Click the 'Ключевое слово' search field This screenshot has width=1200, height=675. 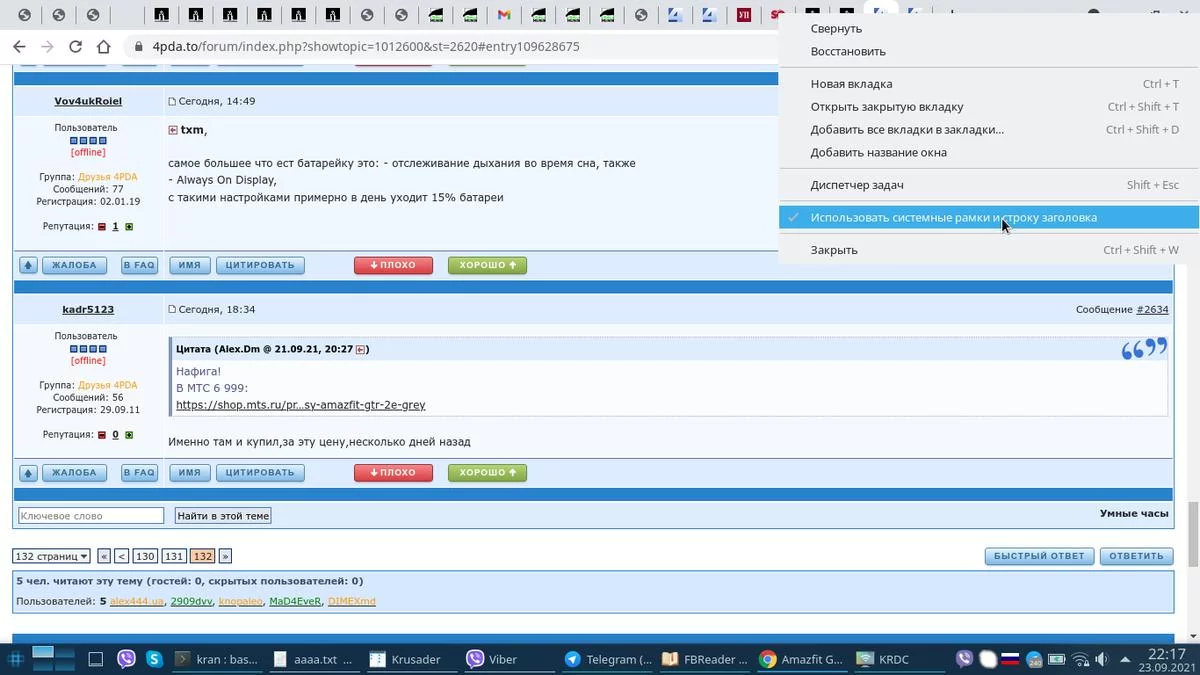(91, 516)
